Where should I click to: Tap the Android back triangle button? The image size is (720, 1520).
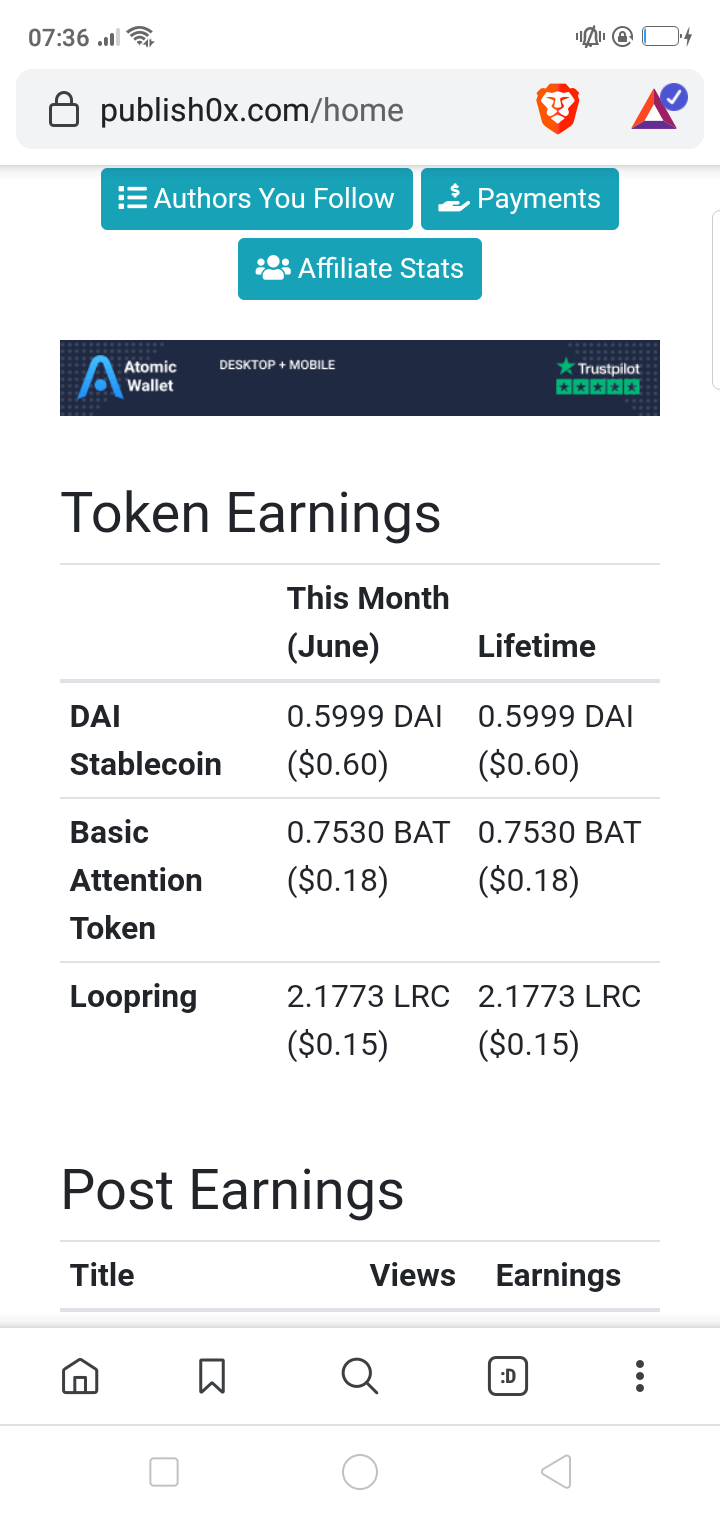(x=556, y=1472)
